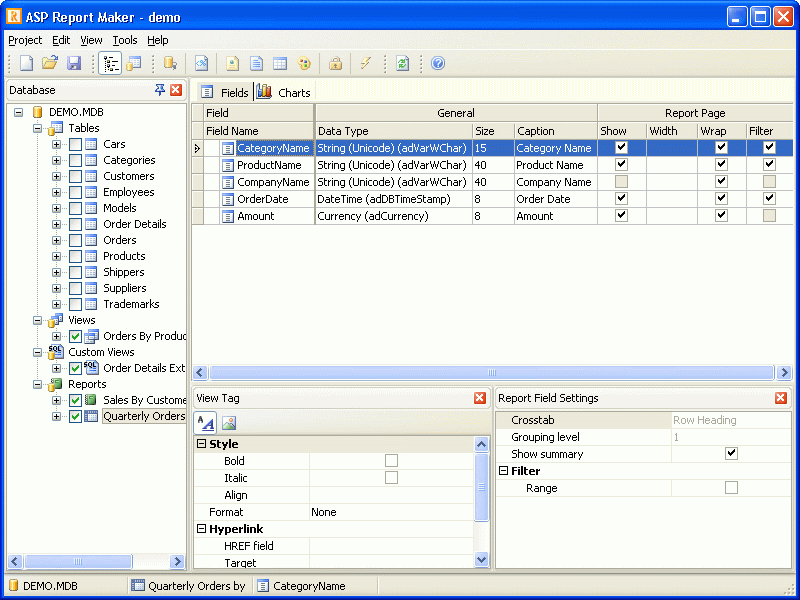This screenshot has width=800, height=600.
Task: Select the image icon in View Tag
Action: click(229, 423)
